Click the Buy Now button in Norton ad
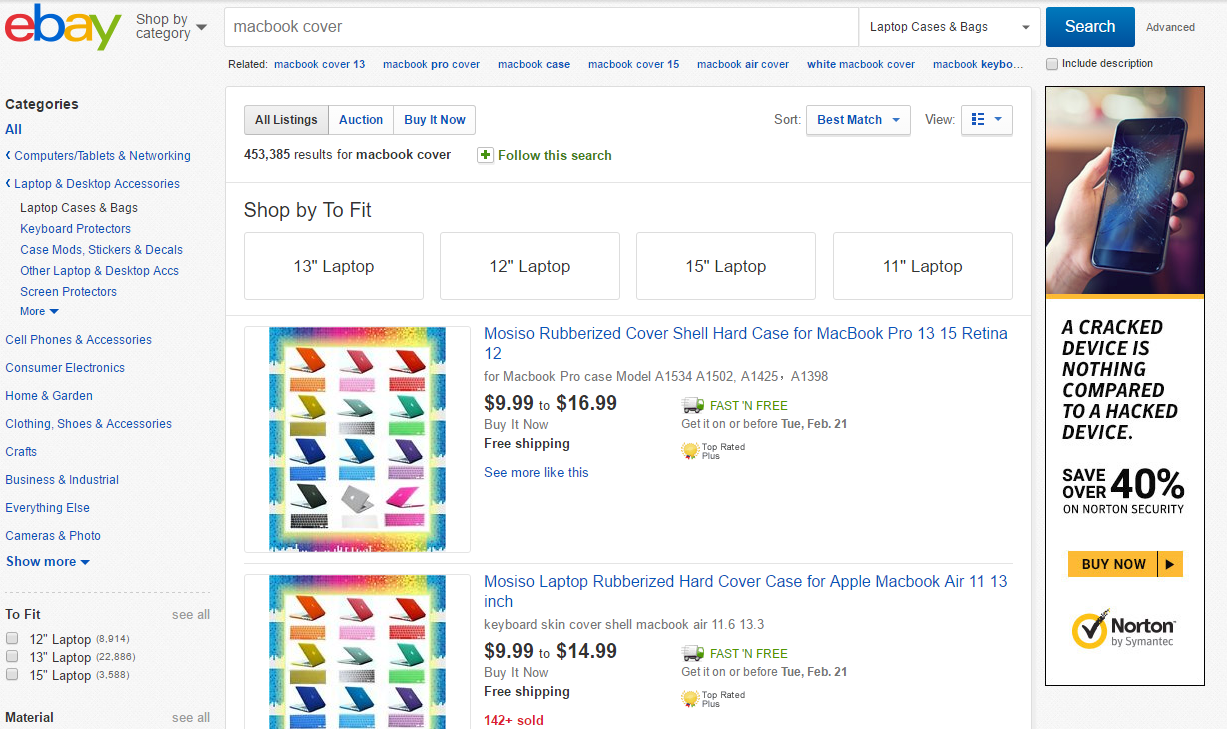 point(1125,564)
